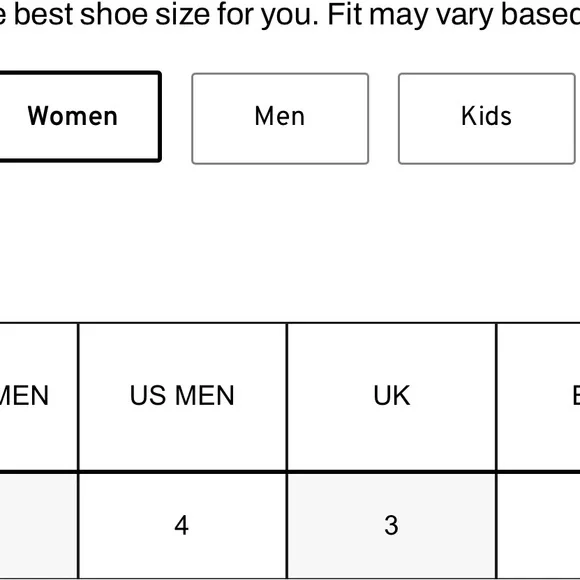
Task: Click the US MEN column header
Action: tap(182, 397)
